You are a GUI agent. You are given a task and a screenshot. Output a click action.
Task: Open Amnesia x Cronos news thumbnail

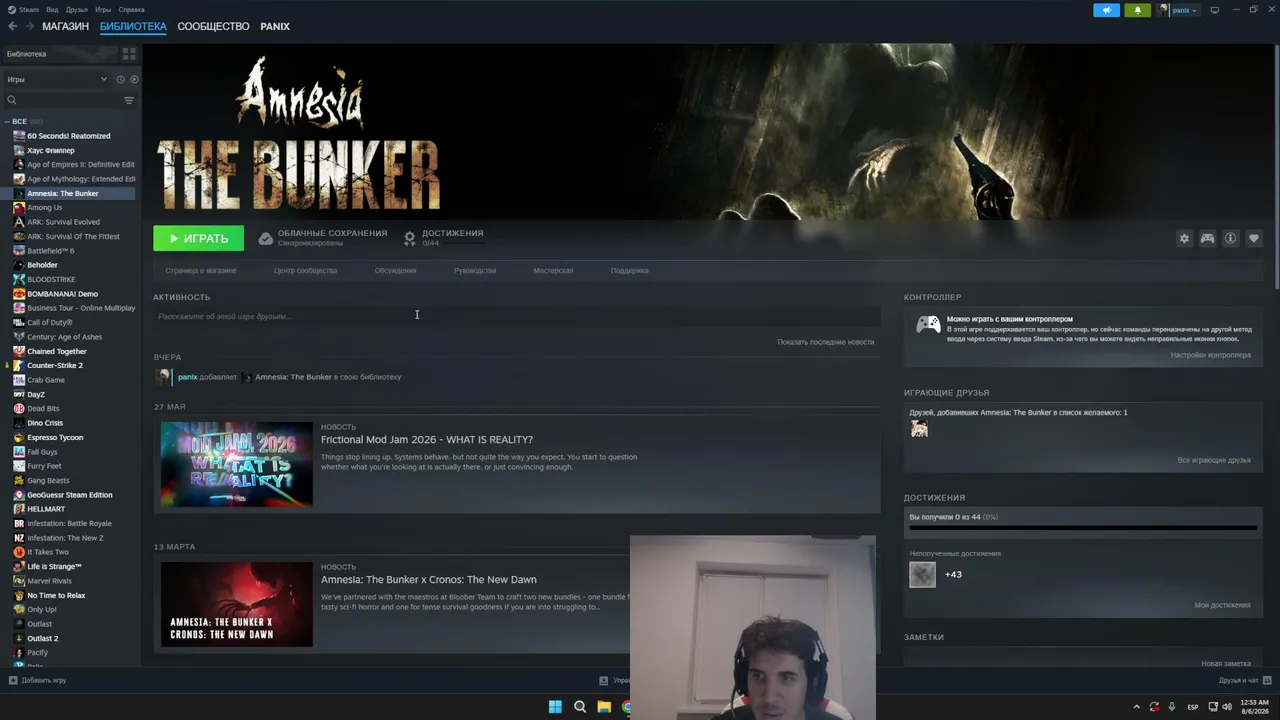(237, 604)
